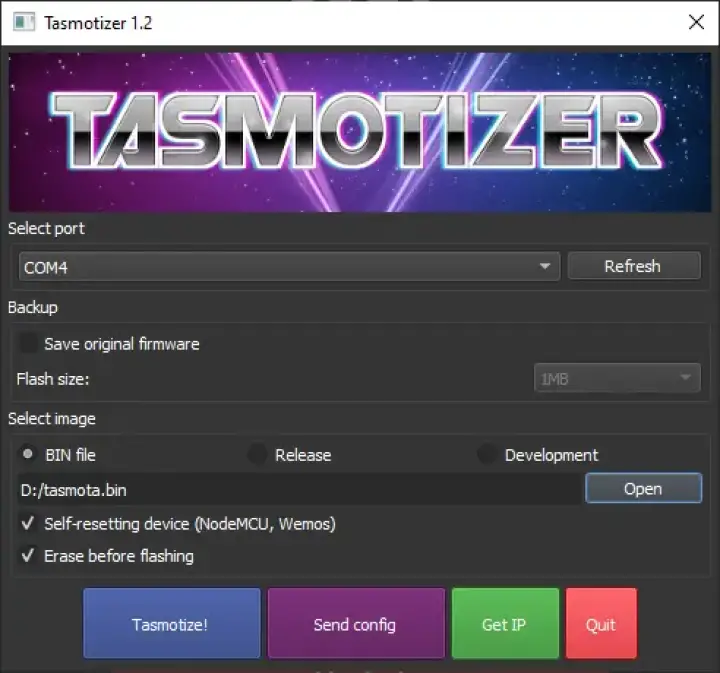Viewport: 720px width, 673px height.
Task: Click Open to browse for BIN file
Action: [x=643, y=488]
